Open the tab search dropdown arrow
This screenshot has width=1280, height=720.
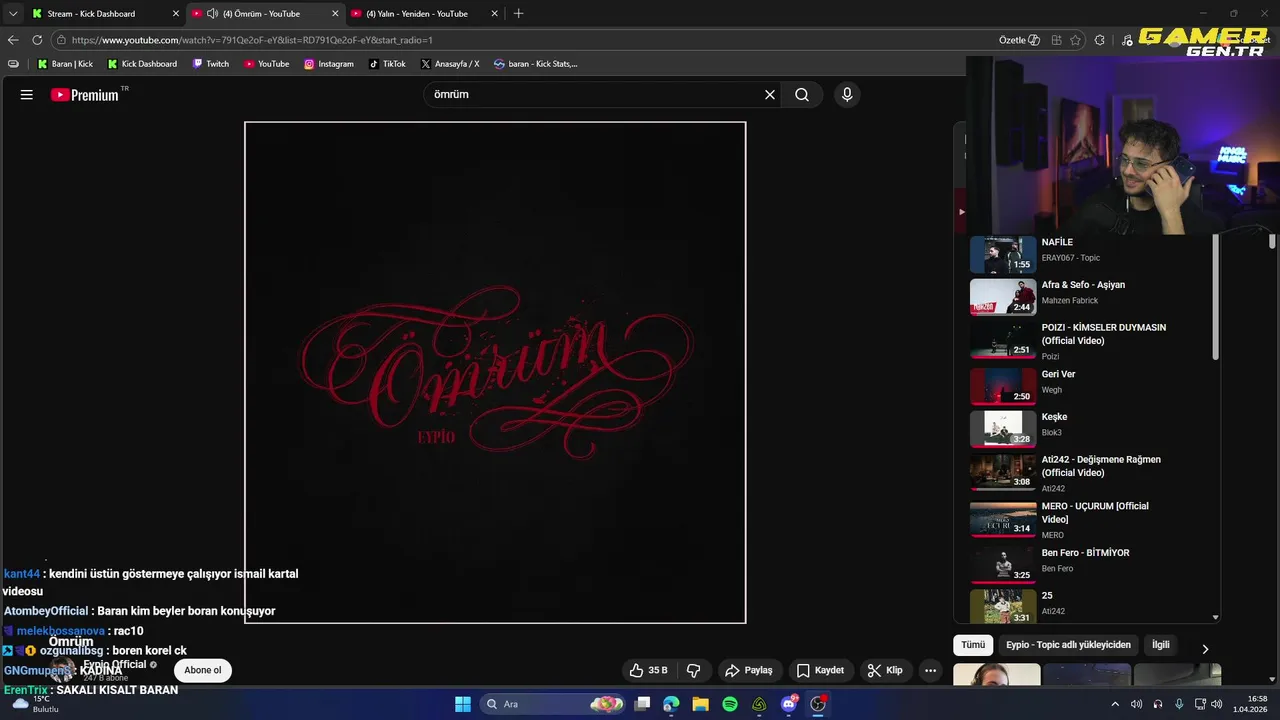pos(13,14)
